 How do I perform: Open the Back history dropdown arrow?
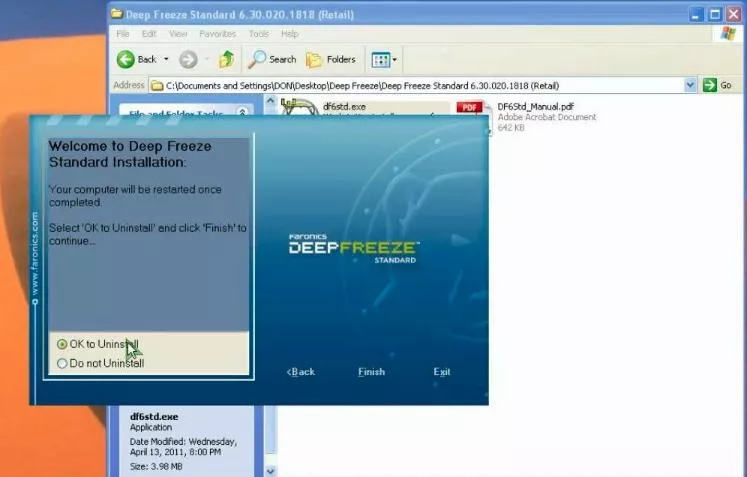click(166, 59)
